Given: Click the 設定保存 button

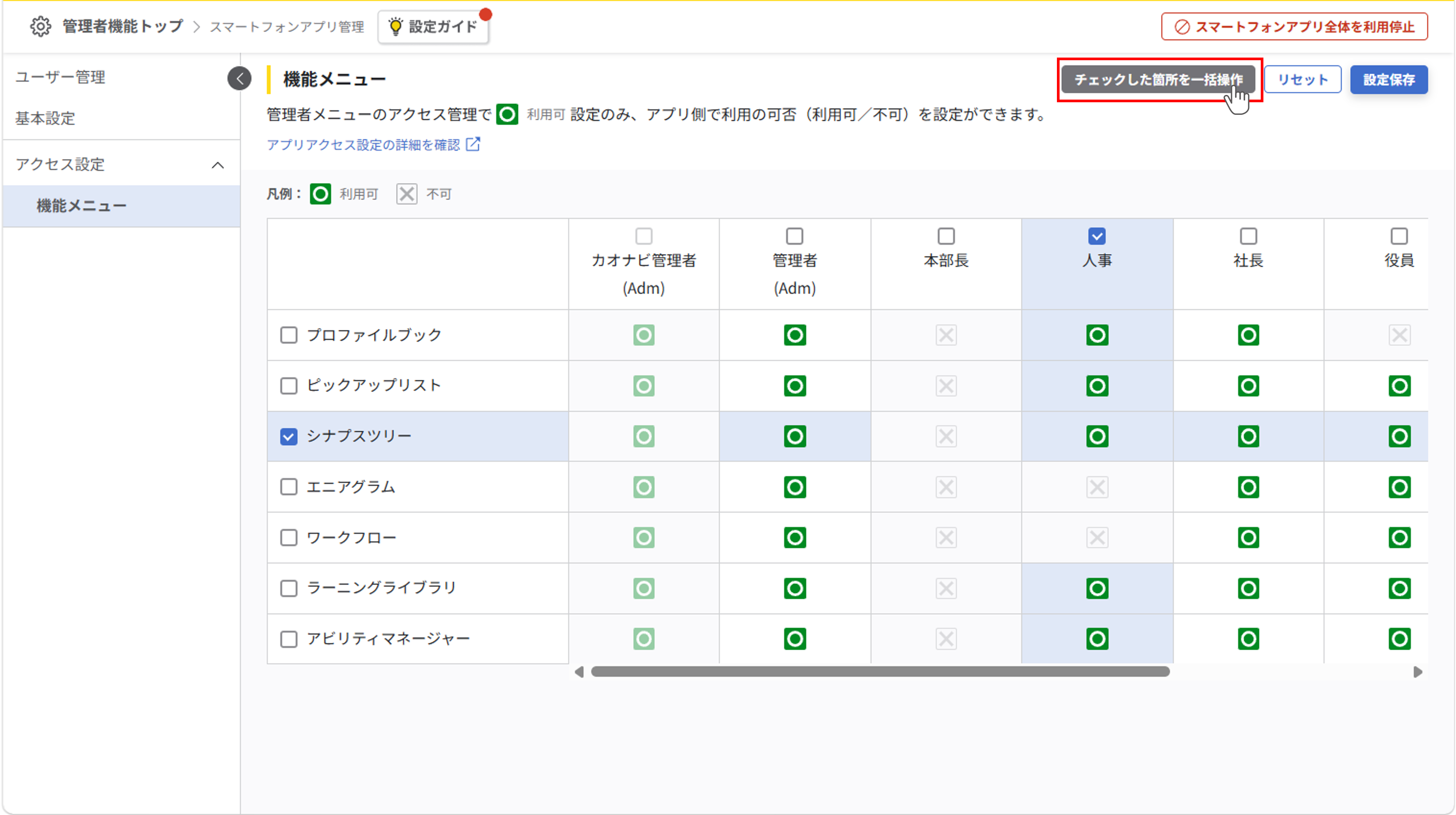Looking at the screenshot, I should [x=1389, y=79].
